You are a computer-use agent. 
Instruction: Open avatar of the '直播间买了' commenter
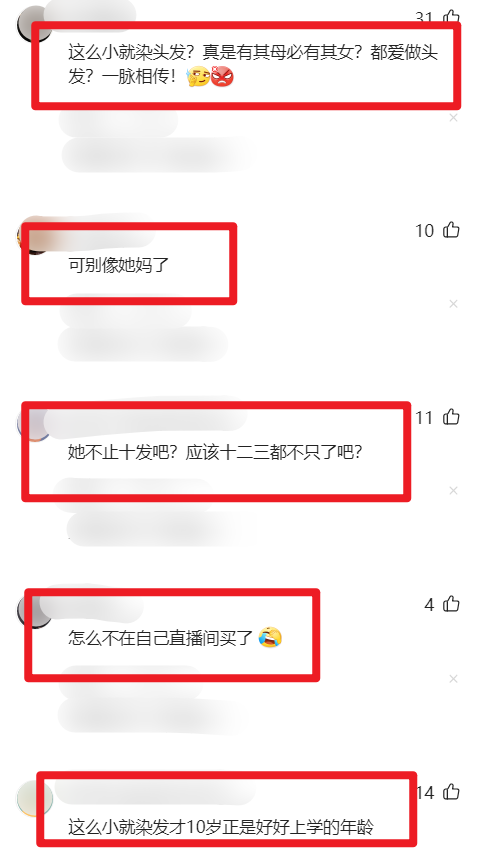click(x=34, y=609)
